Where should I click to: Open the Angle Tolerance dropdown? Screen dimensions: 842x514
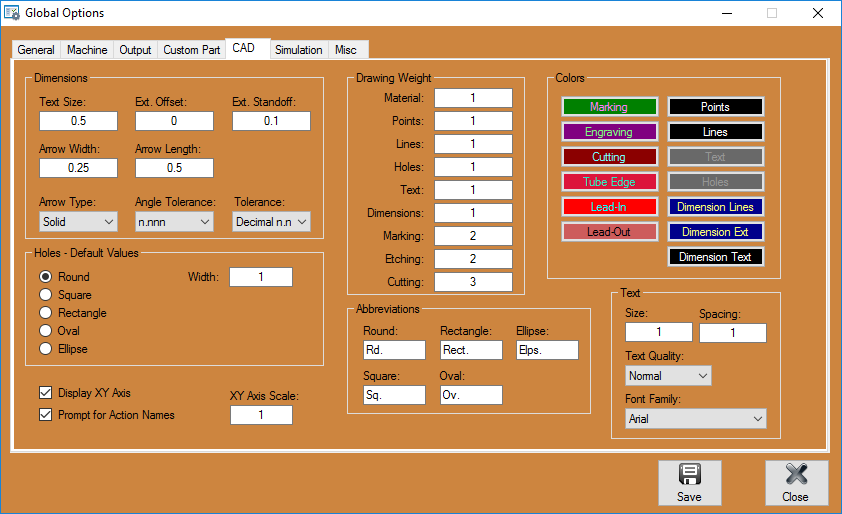[x=174, y=222]
